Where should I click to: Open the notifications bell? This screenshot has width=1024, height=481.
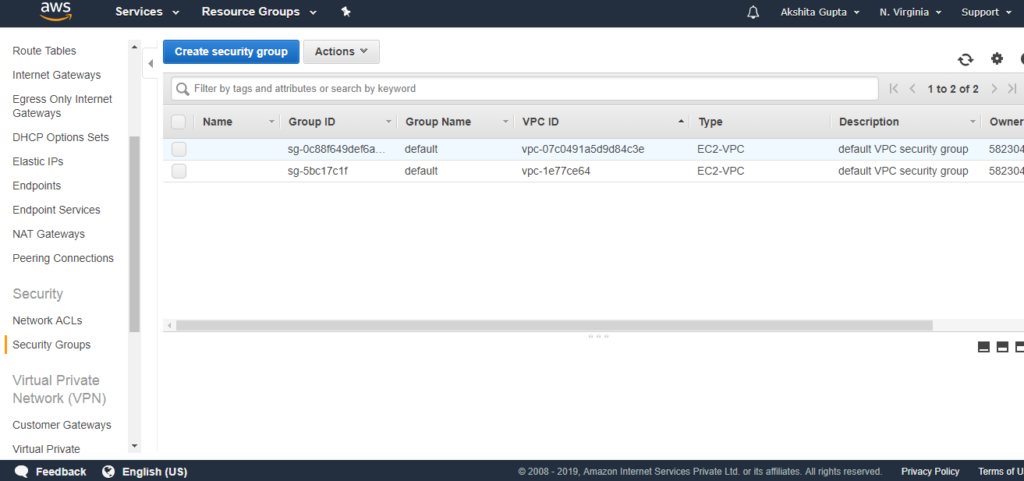click(x=753, y=12)
